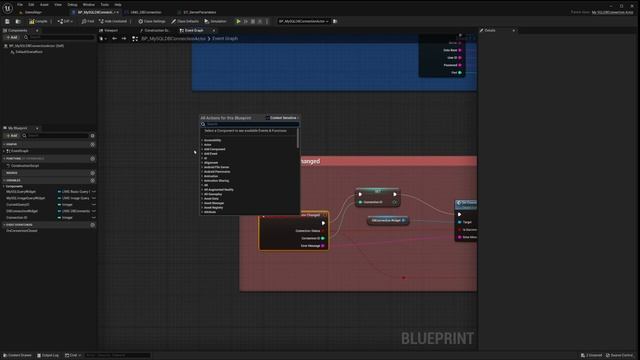Click the green Connection ID output pin

click(323, 238)
